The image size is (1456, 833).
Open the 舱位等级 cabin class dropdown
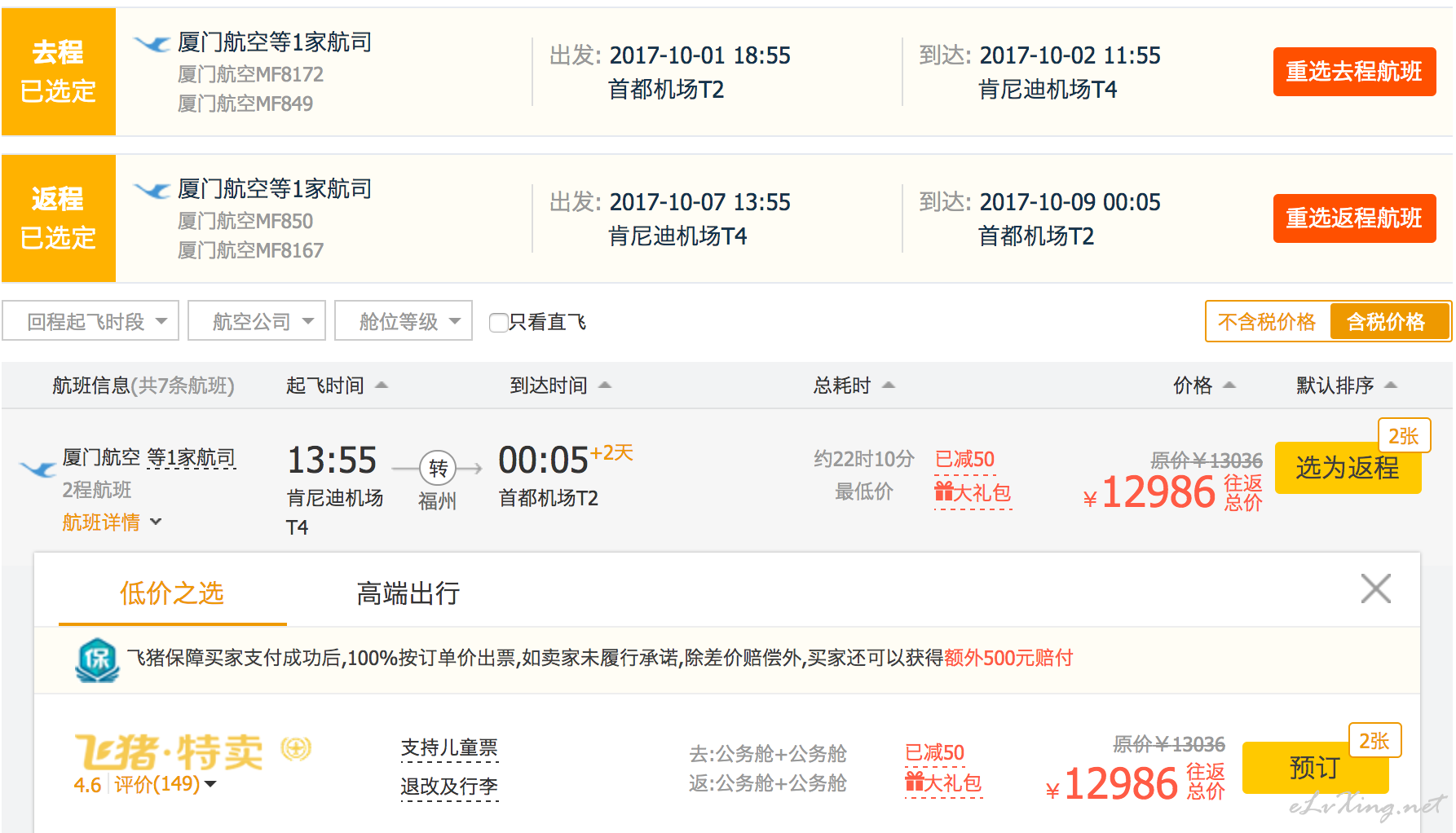click(x=404, y=322)
